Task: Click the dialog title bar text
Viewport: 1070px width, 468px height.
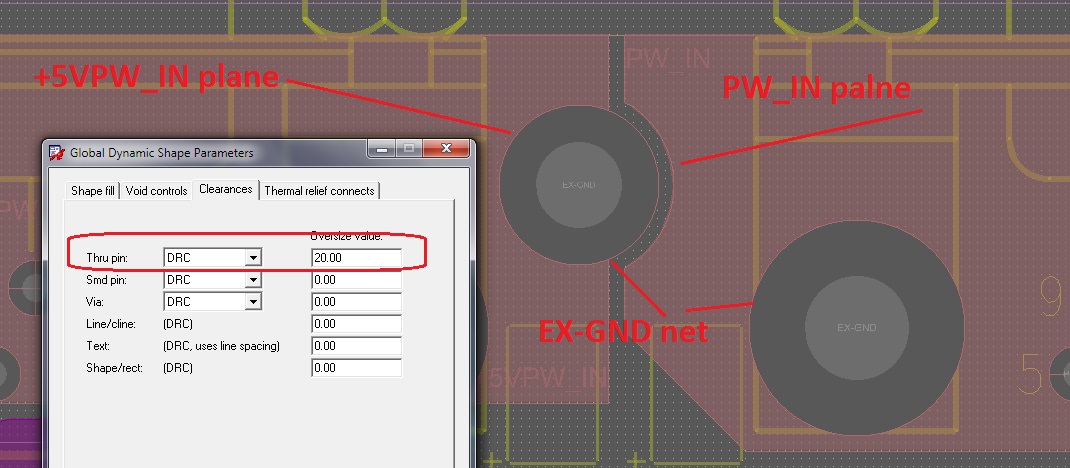Action: (161, 153)
